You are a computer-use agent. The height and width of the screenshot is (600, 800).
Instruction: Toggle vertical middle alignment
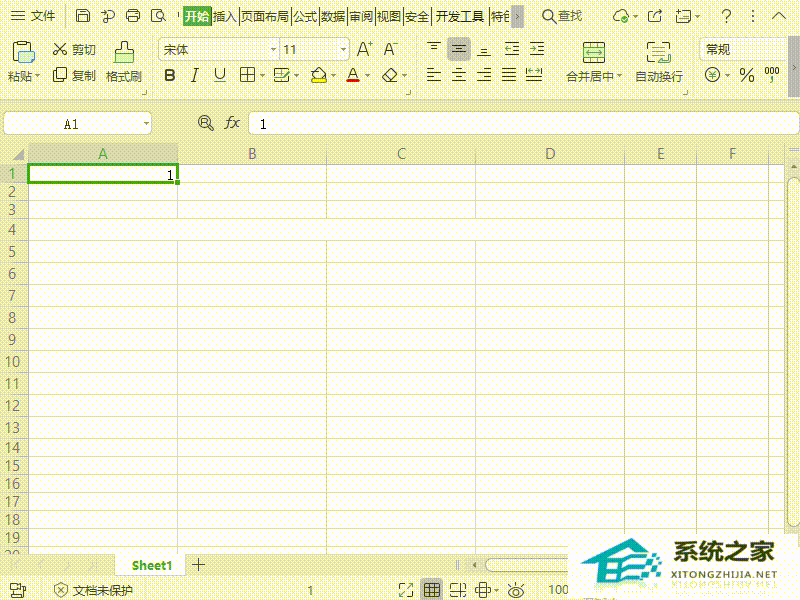459,49
